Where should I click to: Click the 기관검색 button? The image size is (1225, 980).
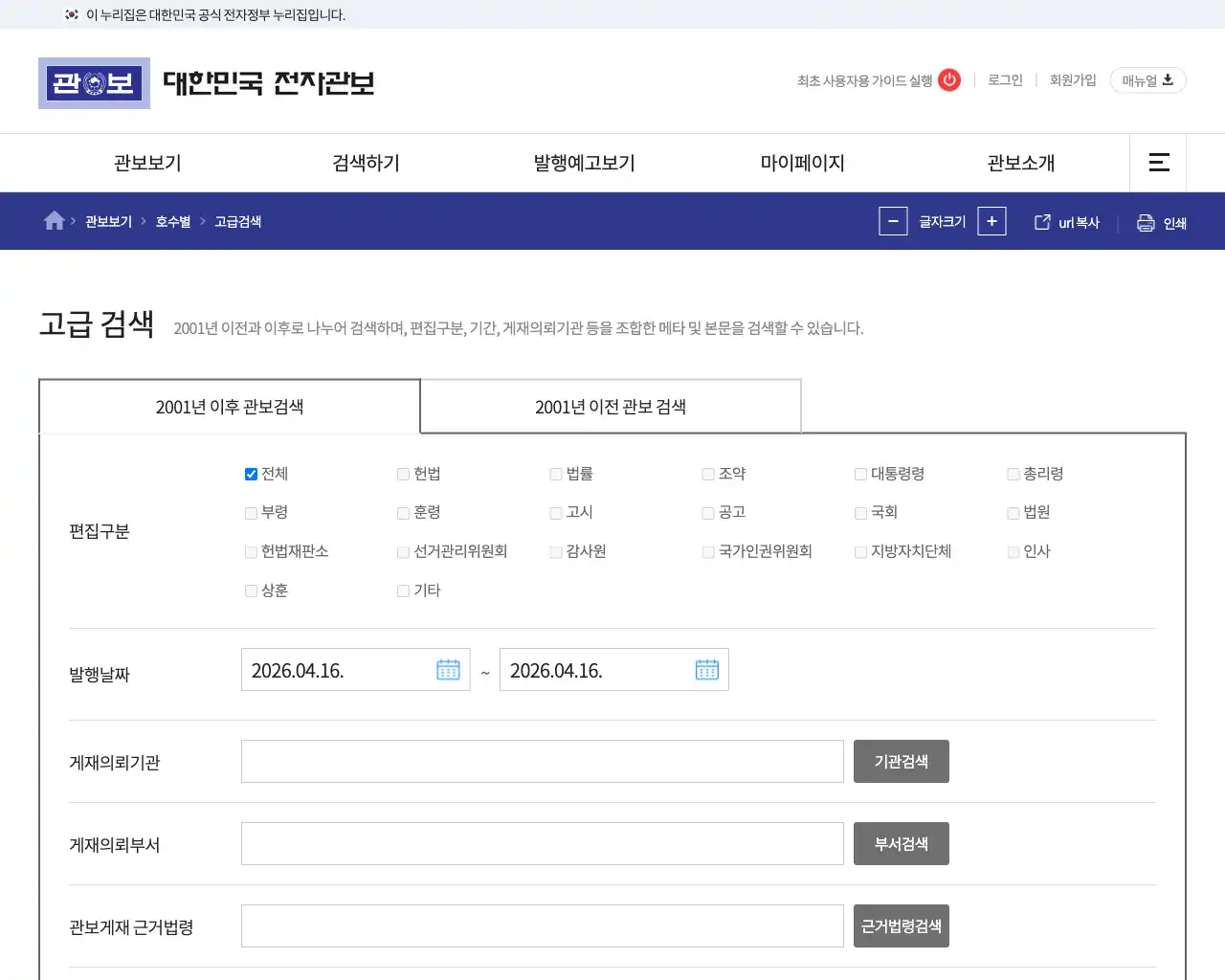click(x=901, y=761)
